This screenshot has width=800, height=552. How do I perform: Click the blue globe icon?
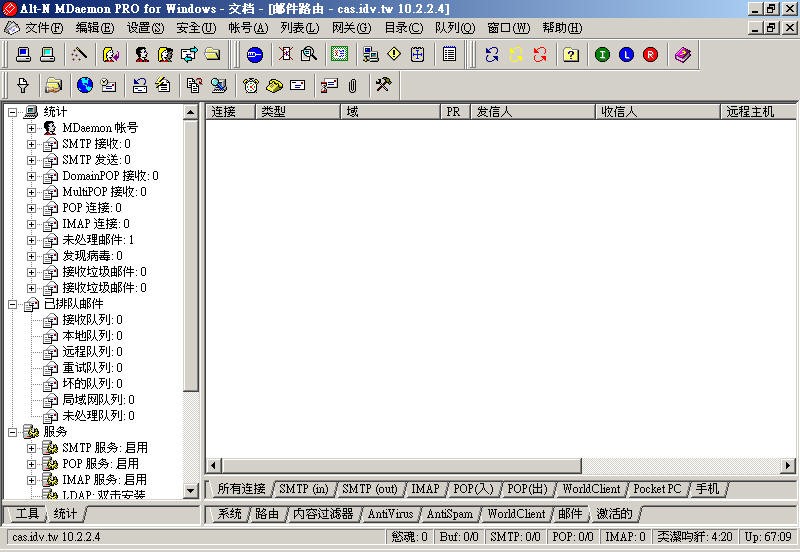tap(85, 85)
